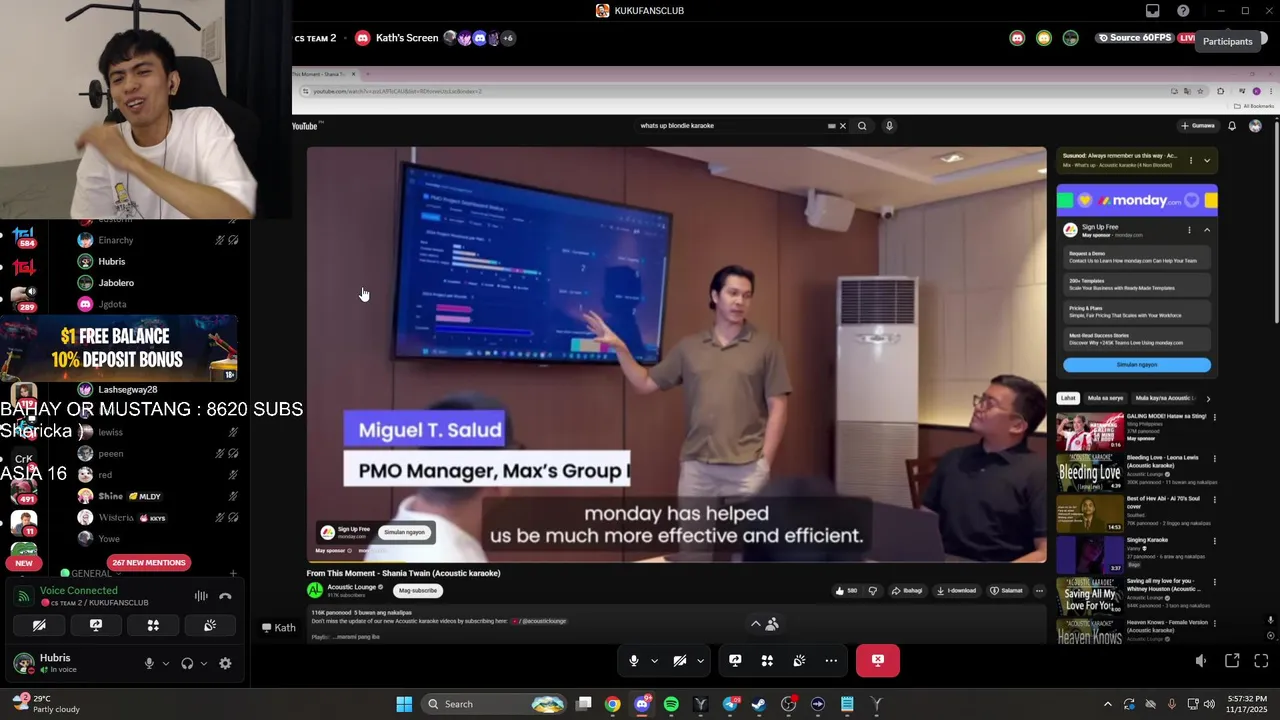
Task: Click the Salamat button under video
Action: pyautogui.click(x=1006, y=590)
